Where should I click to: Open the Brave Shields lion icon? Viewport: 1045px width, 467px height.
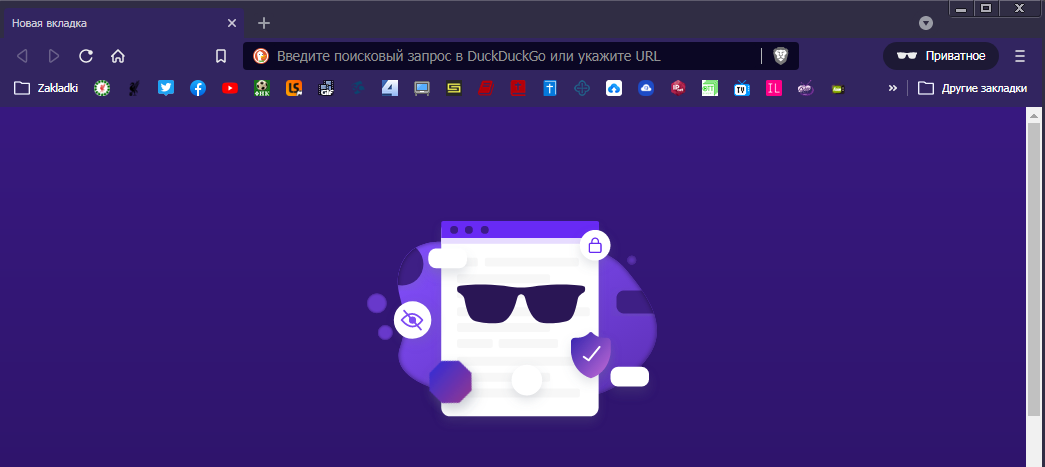click(780, 56)
